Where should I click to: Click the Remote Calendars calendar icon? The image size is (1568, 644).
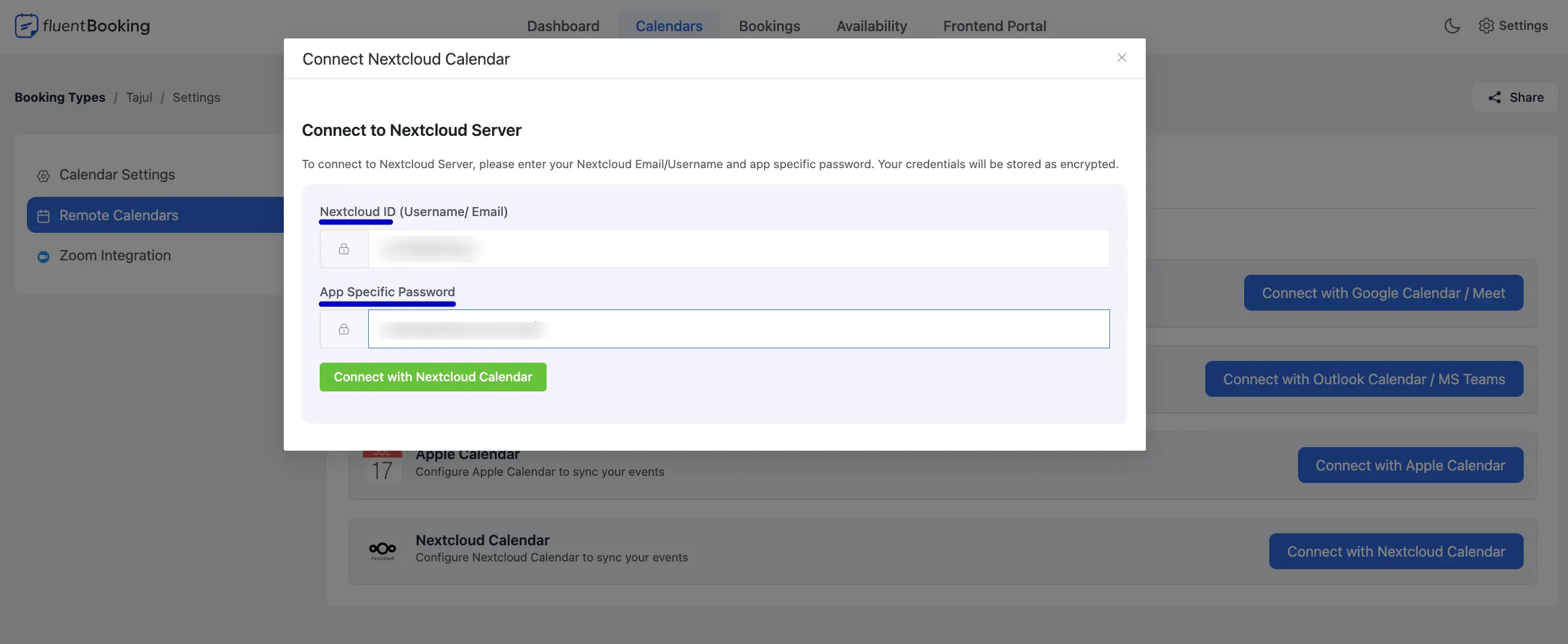(43, 216)
